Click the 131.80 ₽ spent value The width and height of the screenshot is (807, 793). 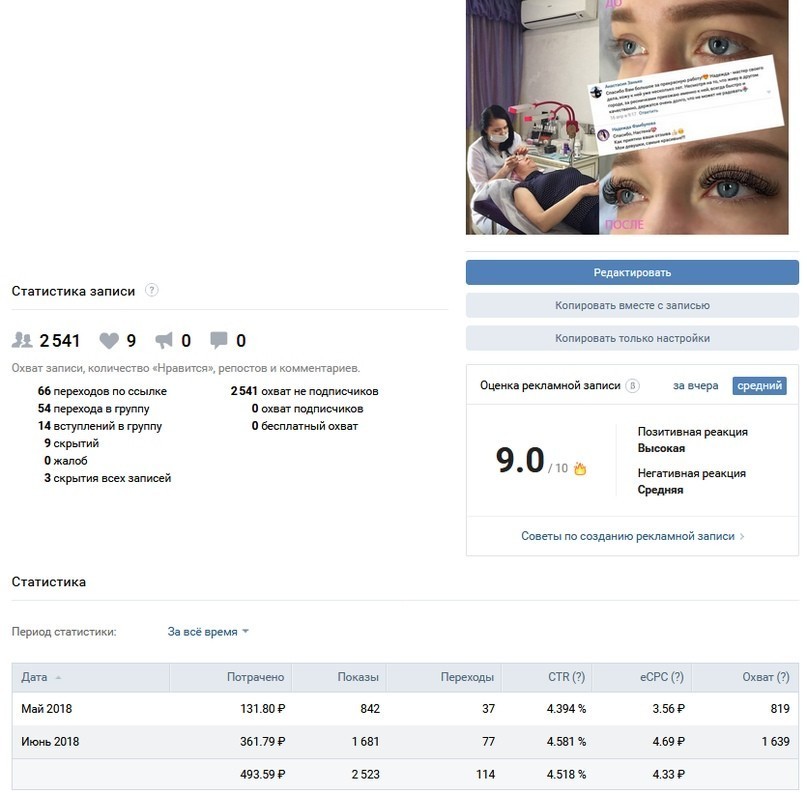tap(262, 709)
